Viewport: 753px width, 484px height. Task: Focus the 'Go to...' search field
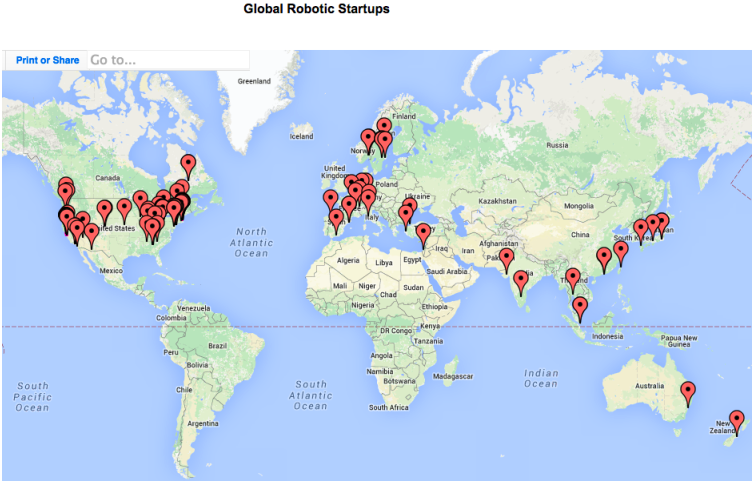[x=168, y=60]
